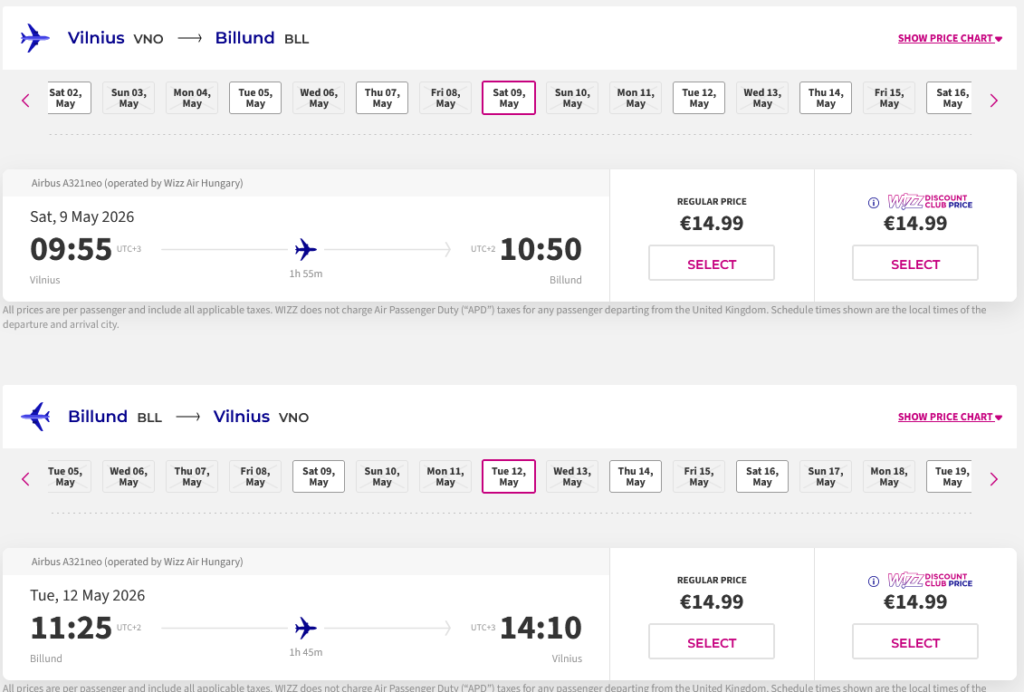Click the plane icon on the 09:55 flight timeline
Viewport: 1024px width, 692px height.
point(306,249)
